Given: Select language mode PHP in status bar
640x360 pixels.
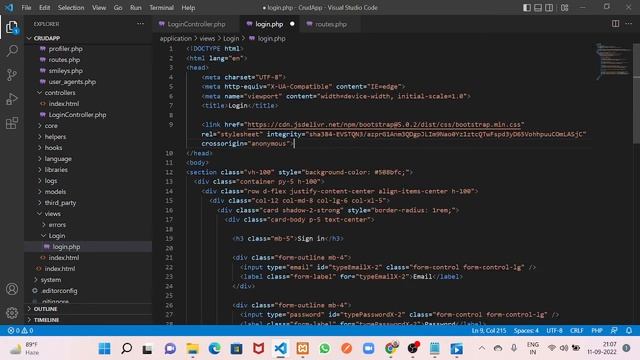Looking at the screenshot, I should tap(597, 330).
